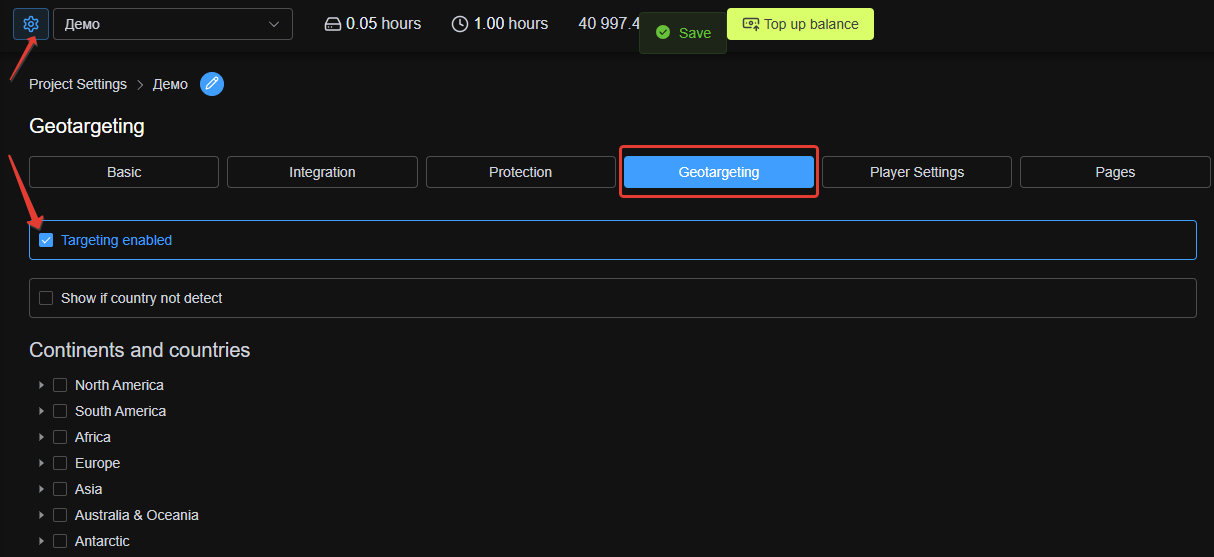Click the storage disk icon beside 0.05 hours
This screenshot has height=557, width=1214.
coord(333,24)
